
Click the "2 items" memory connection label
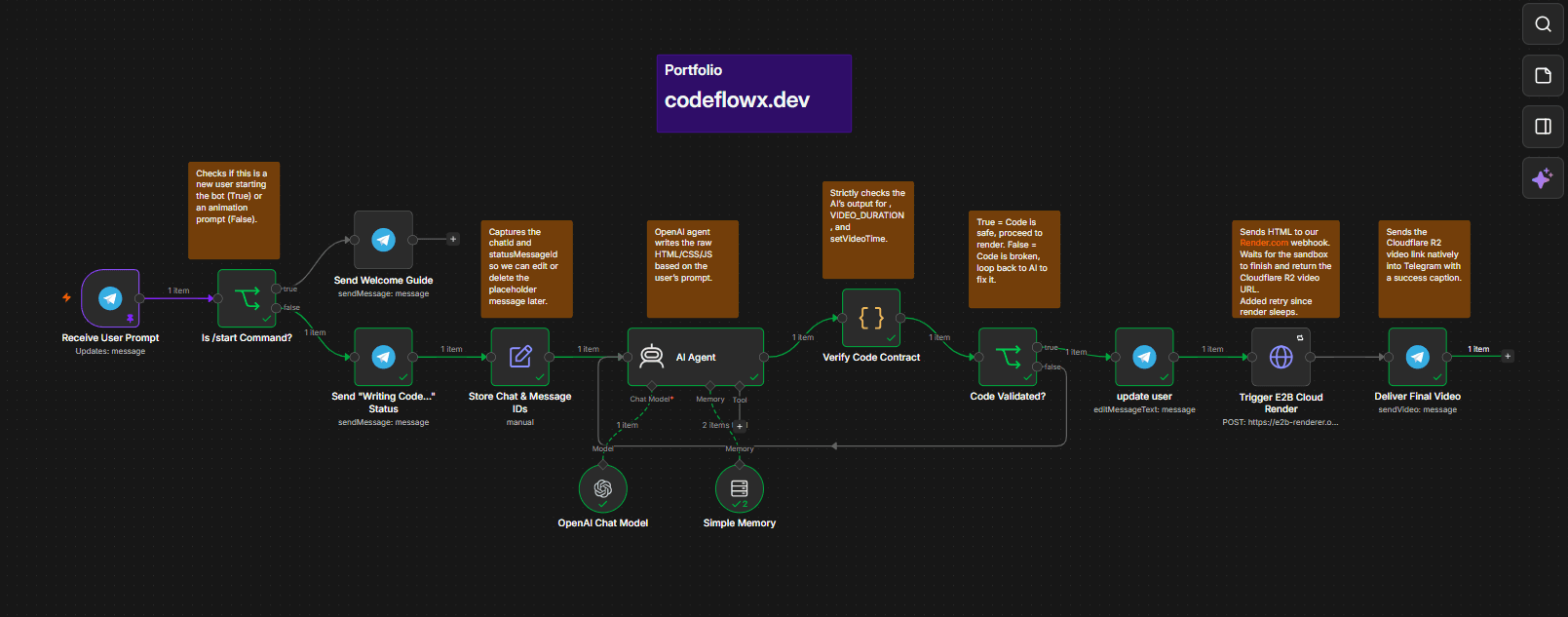[715, 426]
